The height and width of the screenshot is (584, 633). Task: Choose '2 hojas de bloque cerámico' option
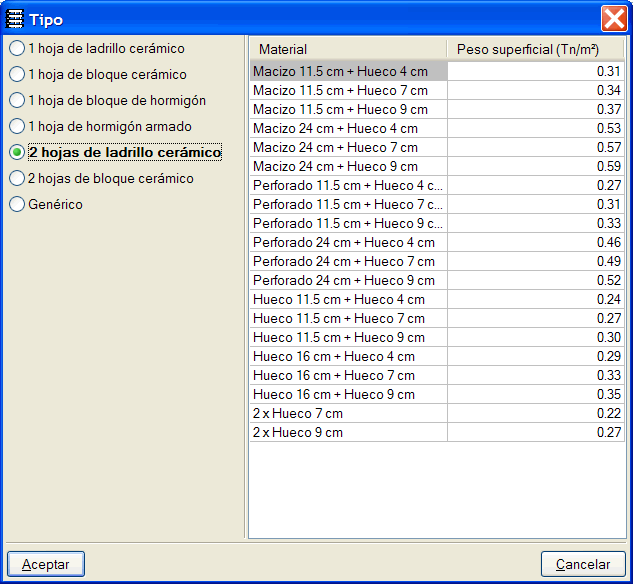click(x=101, y=178)
